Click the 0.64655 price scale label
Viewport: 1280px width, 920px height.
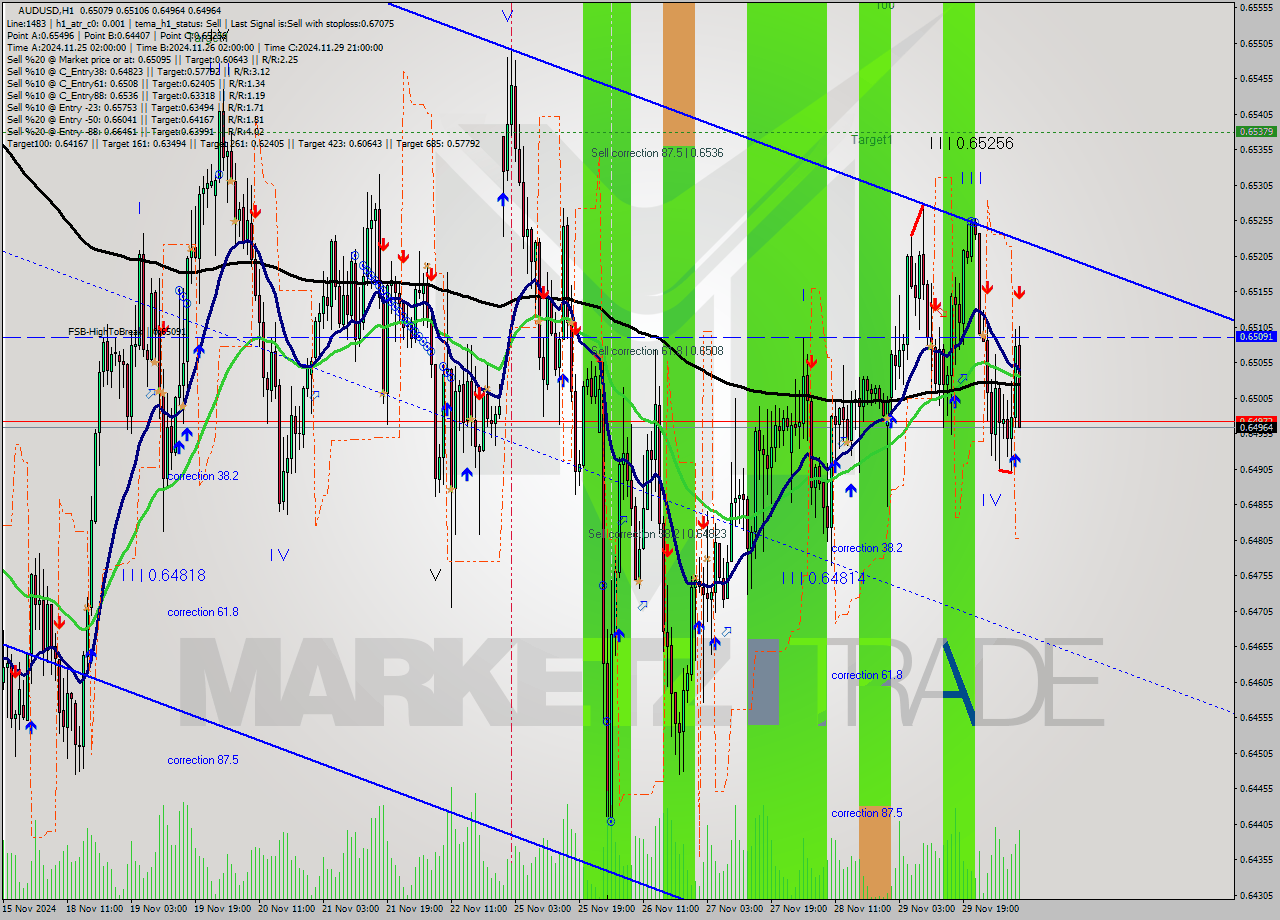click(1257, 646)
